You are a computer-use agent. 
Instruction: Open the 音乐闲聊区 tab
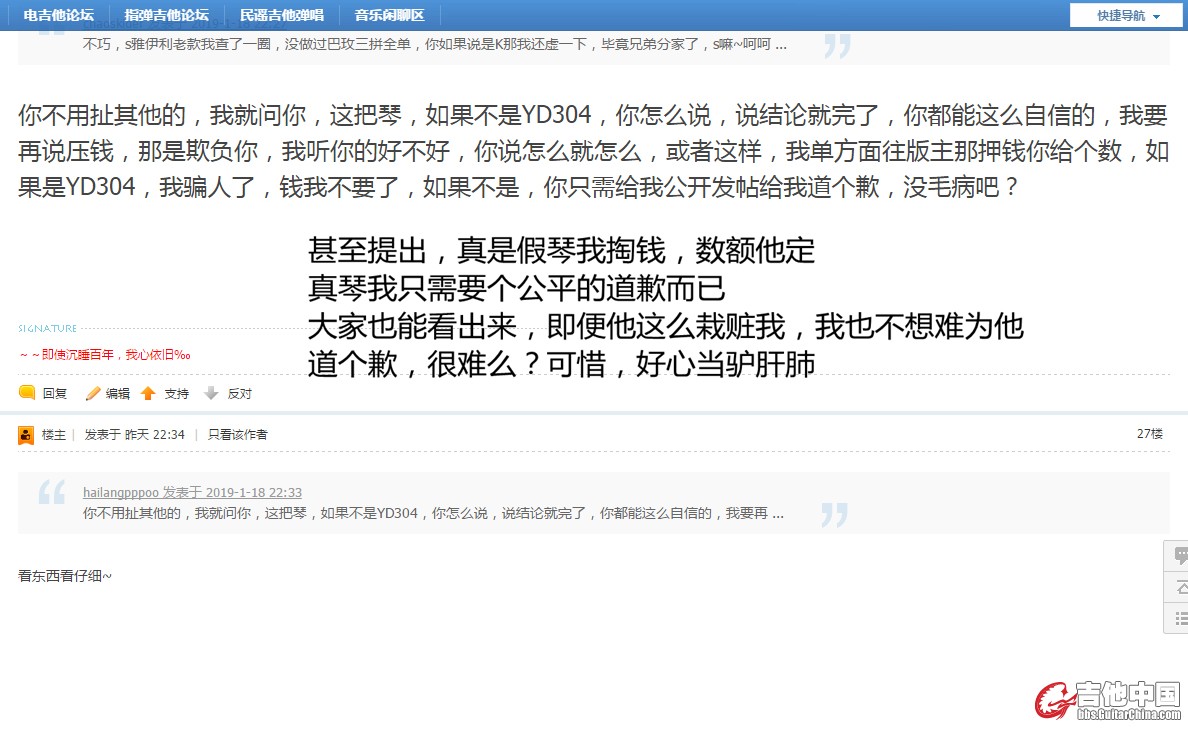point(389,15)
